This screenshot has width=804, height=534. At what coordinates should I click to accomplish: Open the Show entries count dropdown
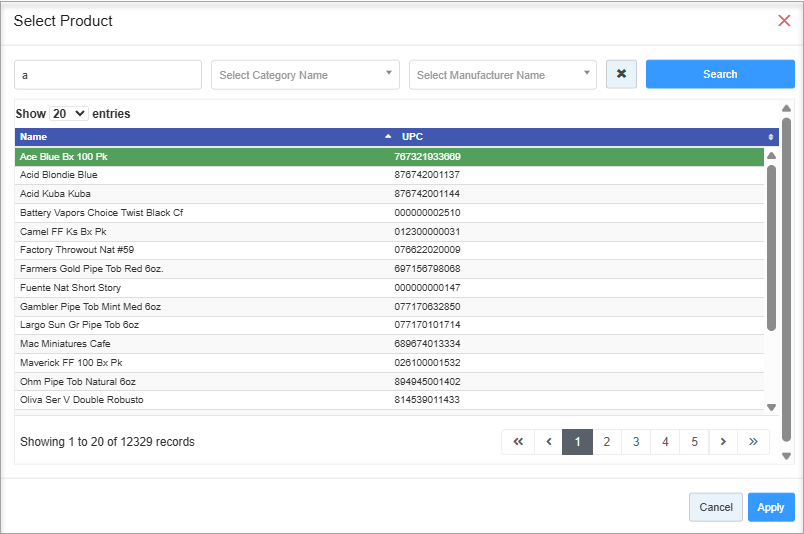coord(69,114)
